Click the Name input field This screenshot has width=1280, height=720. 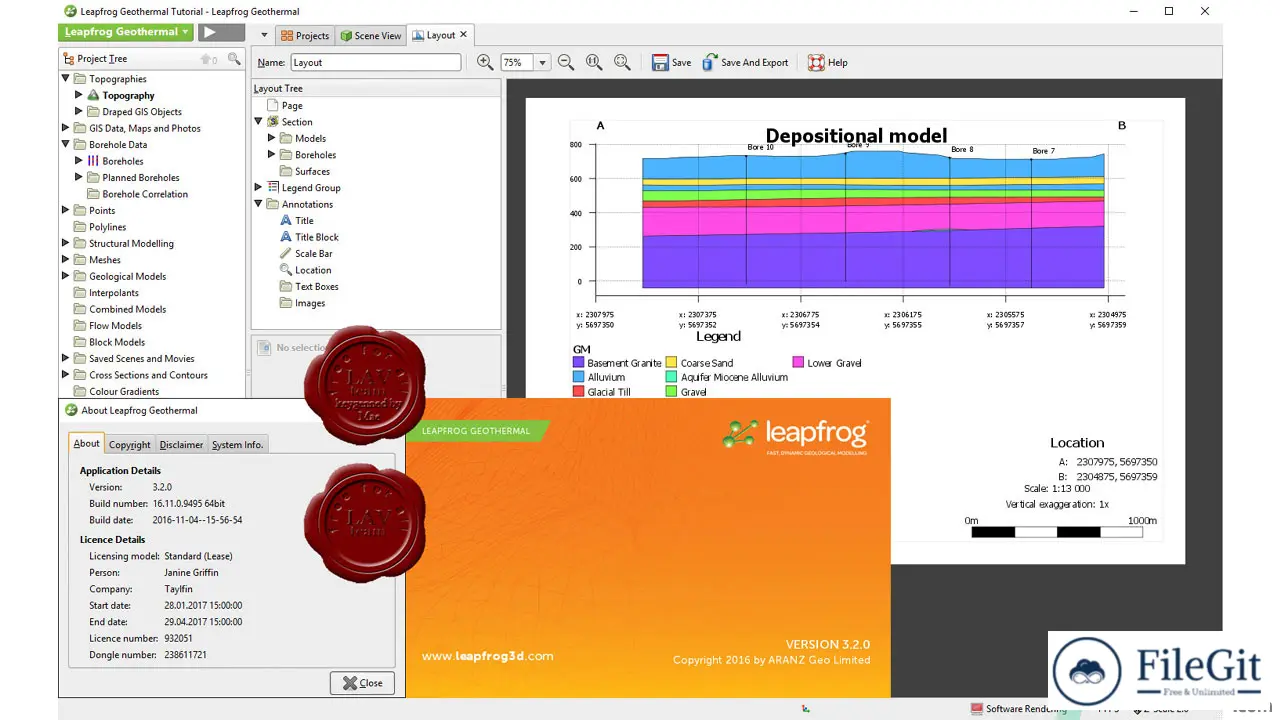tap(376, 62)
